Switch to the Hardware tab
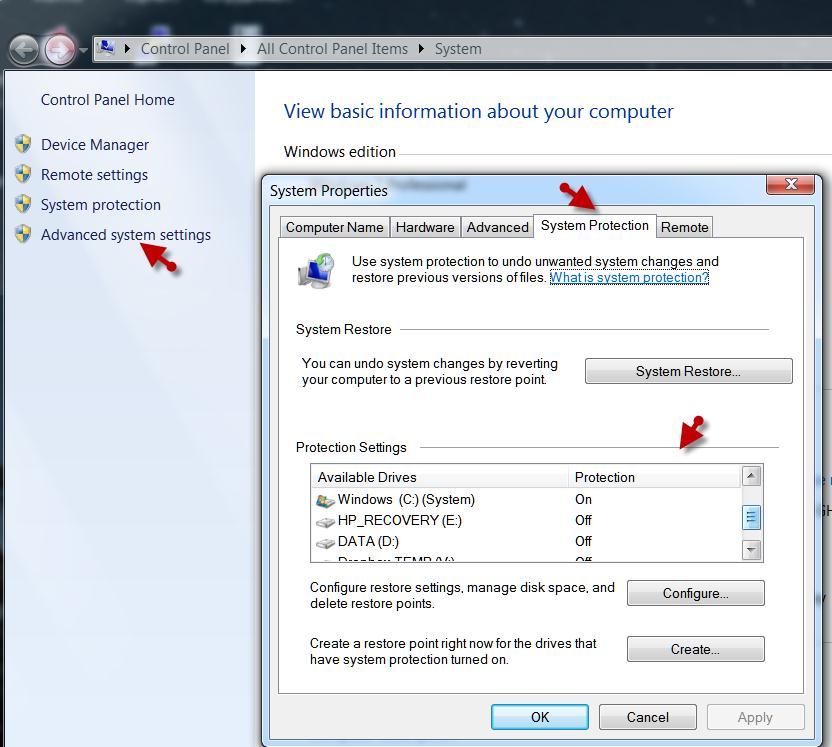Viewport: 832px width, 747px height. 425,227
